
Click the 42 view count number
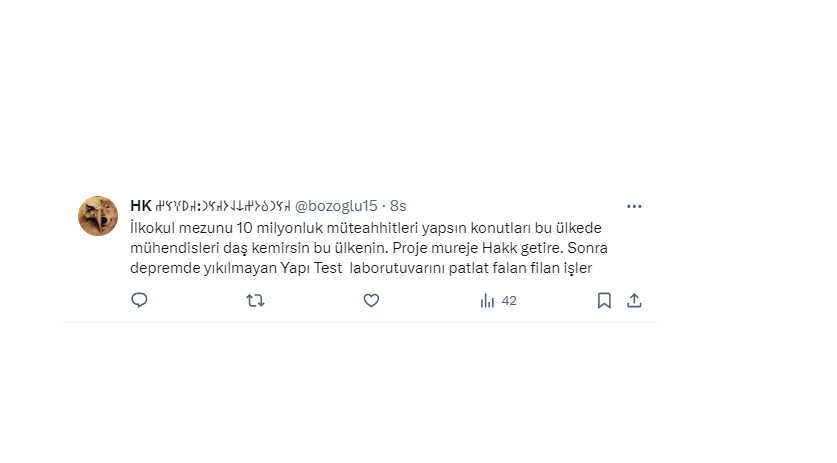point(509,300)
